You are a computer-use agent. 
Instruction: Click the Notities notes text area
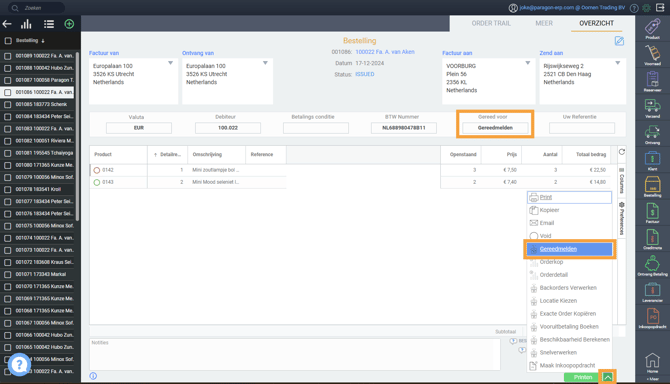coord(294,355)
